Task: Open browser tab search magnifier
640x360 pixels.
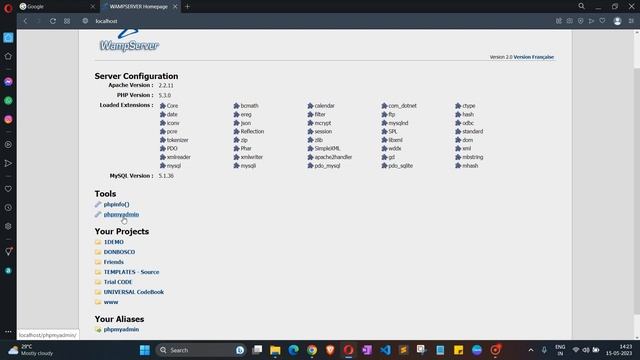Action: [581, 6]
